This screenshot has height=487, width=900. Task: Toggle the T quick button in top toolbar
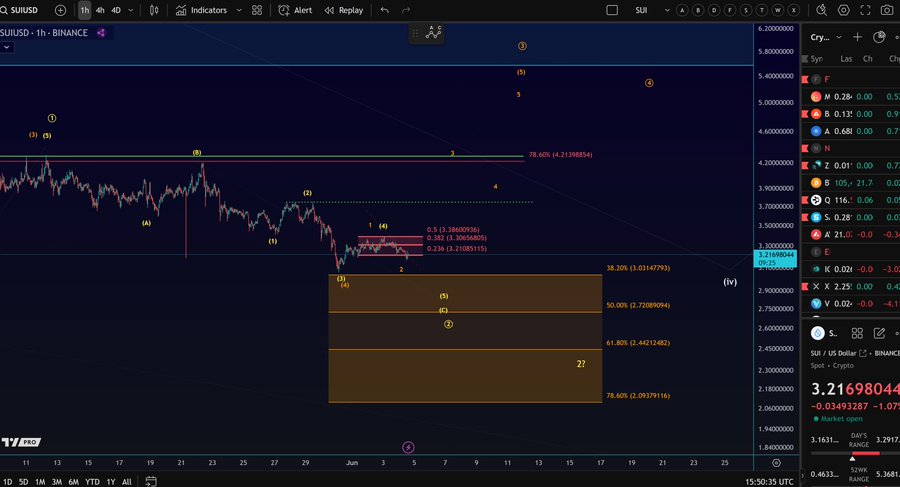[x=762, y=10]
